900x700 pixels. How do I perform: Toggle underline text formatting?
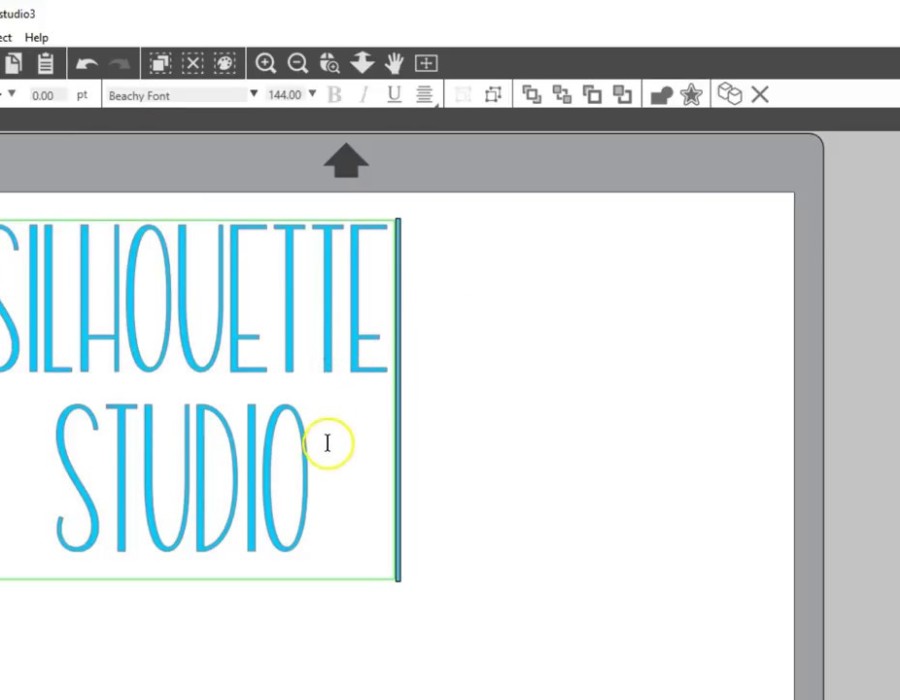pos(394,95)
